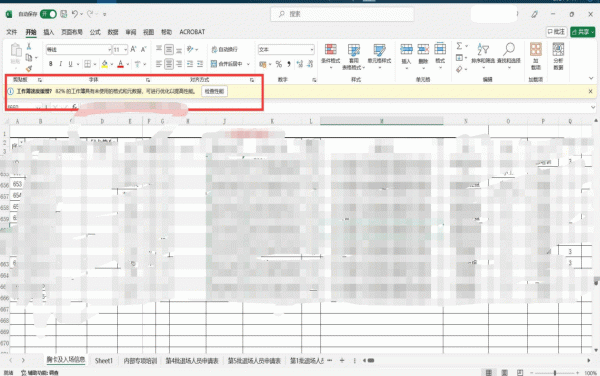Click the Comma Style icon

tap(289, 64)
